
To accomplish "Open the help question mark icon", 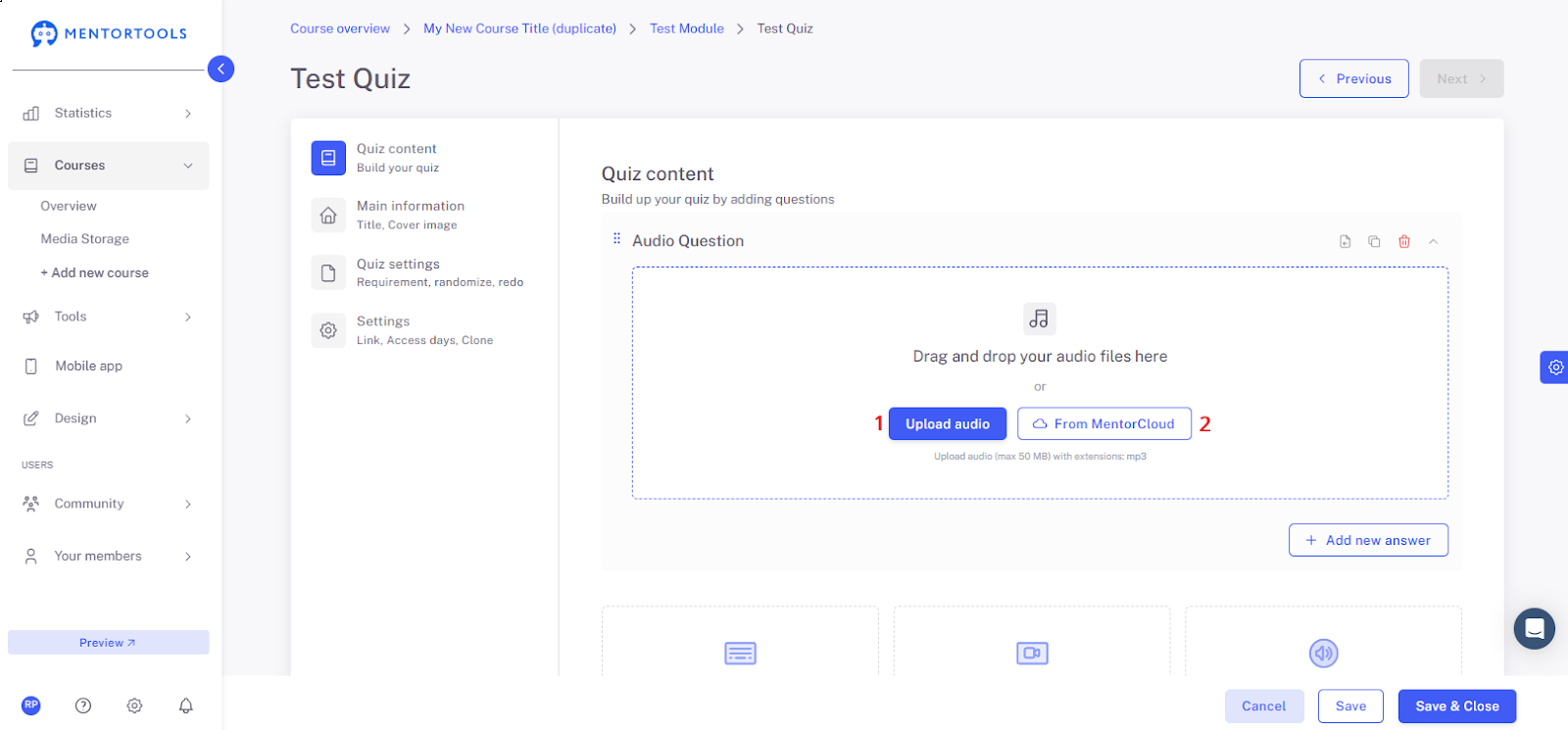I will (83, 706).
